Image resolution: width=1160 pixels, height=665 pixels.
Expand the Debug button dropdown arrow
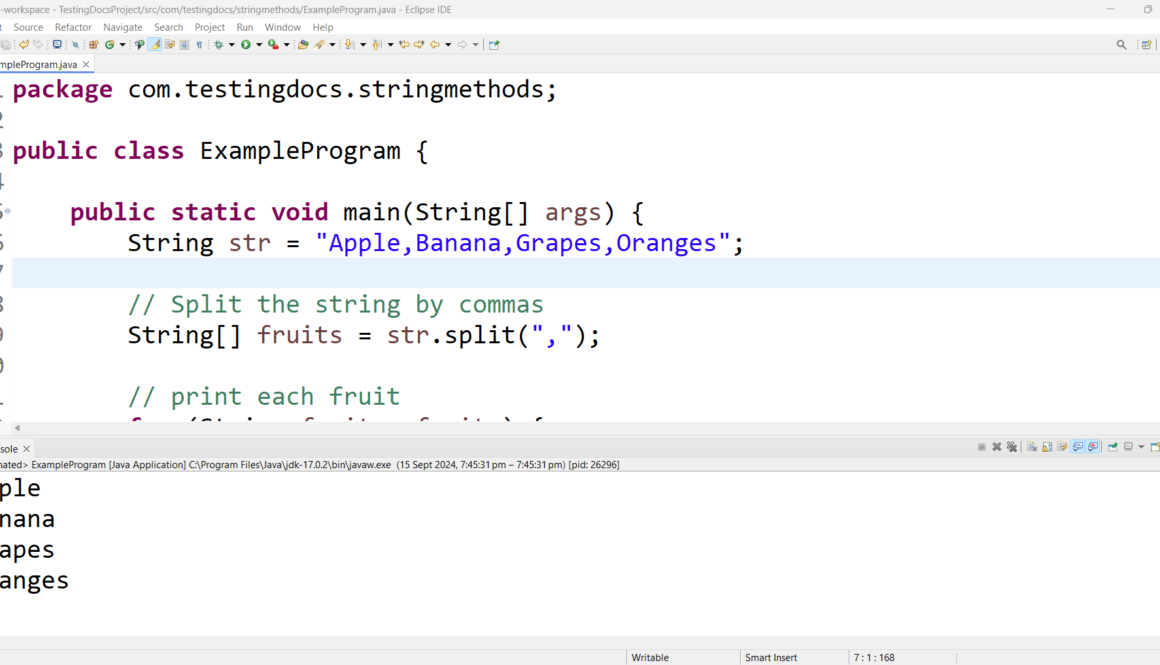[232, 45]
